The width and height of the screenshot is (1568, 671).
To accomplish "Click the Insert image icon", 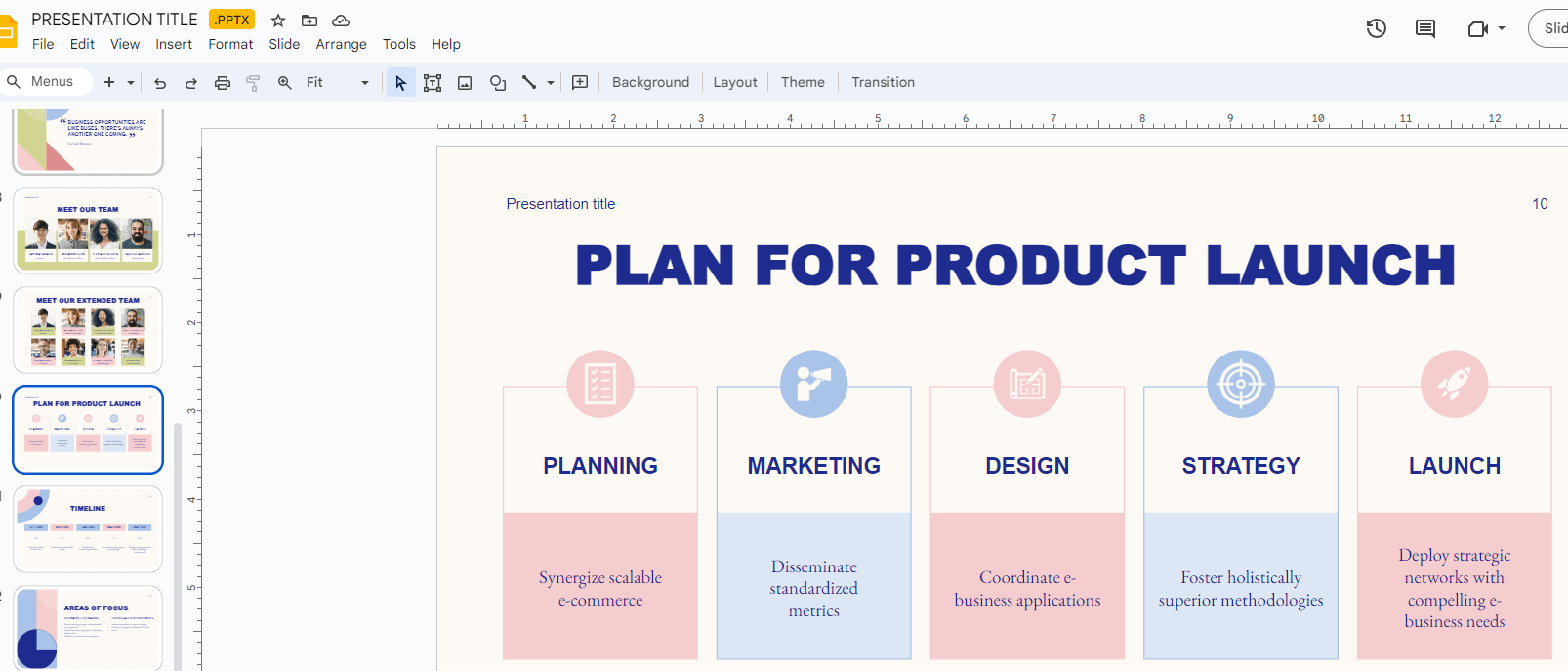I will click(x=465, y=83).
